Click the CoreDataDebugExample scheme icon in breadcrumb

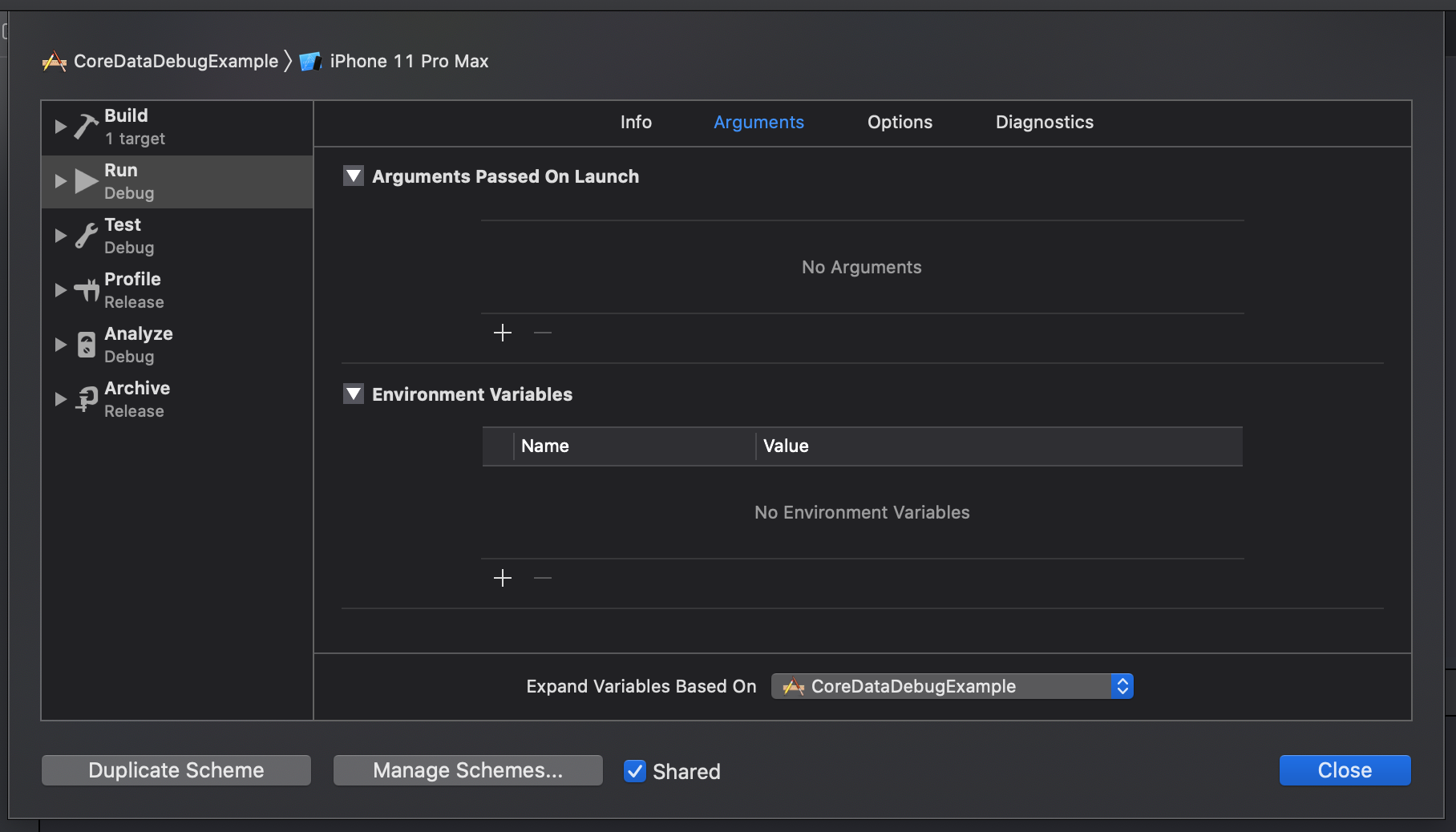click(x=55, y=62)
